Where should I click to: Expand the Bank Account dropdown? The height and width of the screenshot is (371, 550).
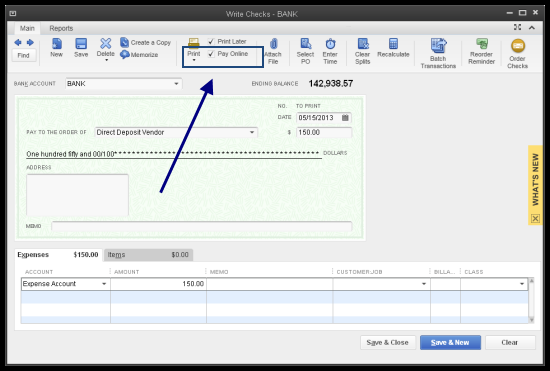[x=176, y=83]
